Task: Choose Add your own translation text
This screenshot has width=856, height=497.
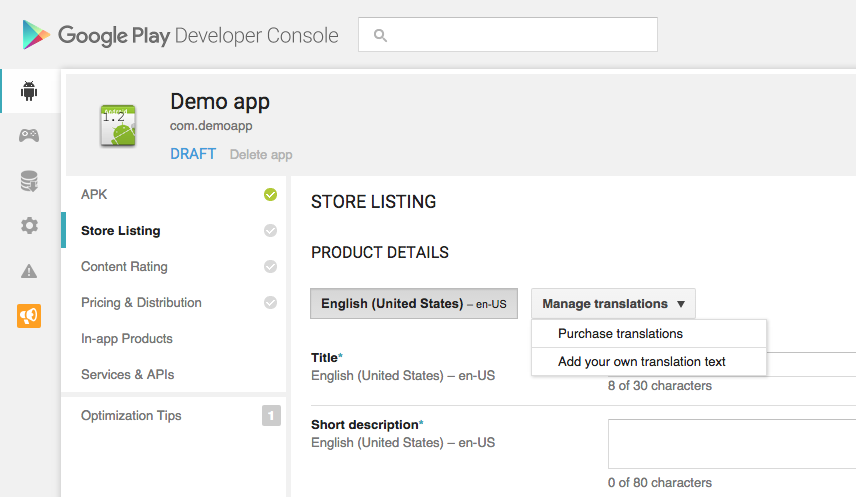Action: click(641, 362)
